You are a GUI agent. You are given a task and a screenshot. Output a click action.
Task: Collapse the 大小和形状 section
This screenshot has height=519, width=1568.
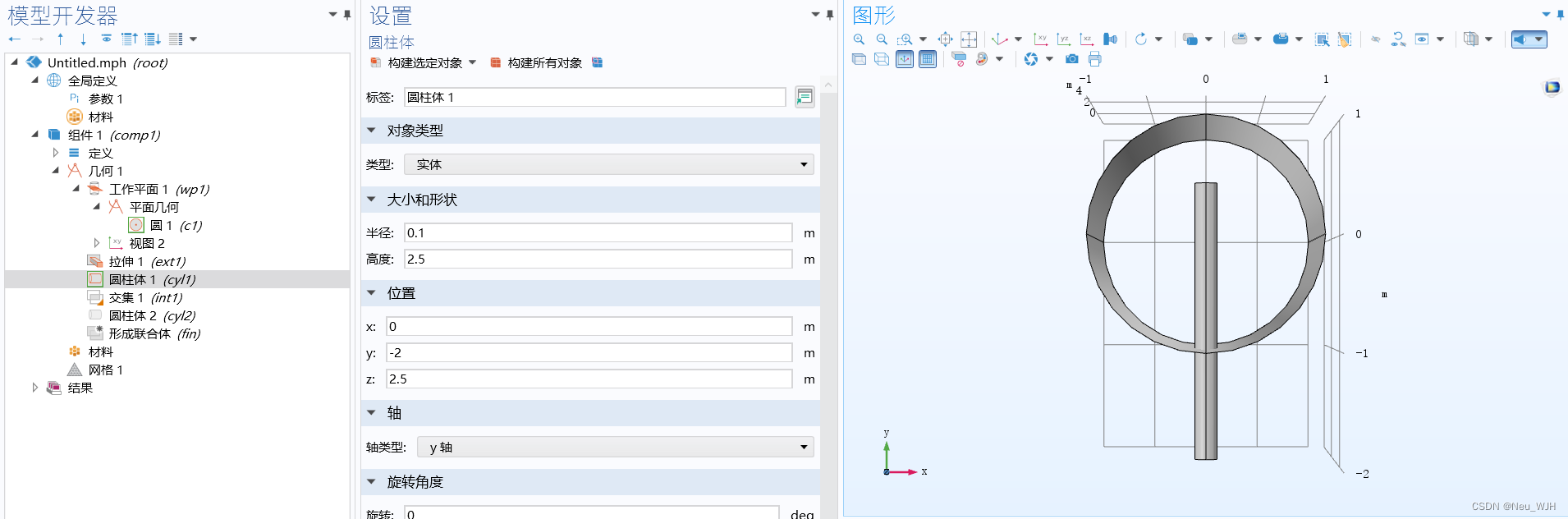click(371, 200)
